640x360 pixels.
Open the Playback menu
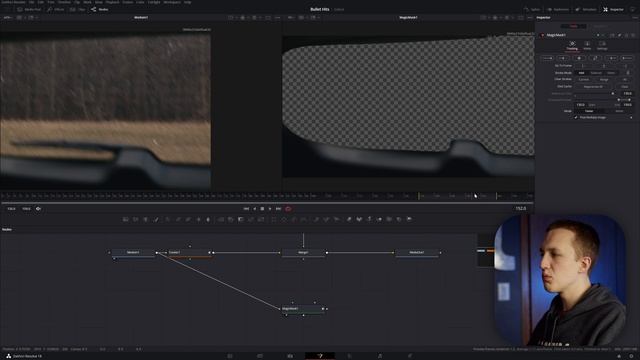click(112, 2)
